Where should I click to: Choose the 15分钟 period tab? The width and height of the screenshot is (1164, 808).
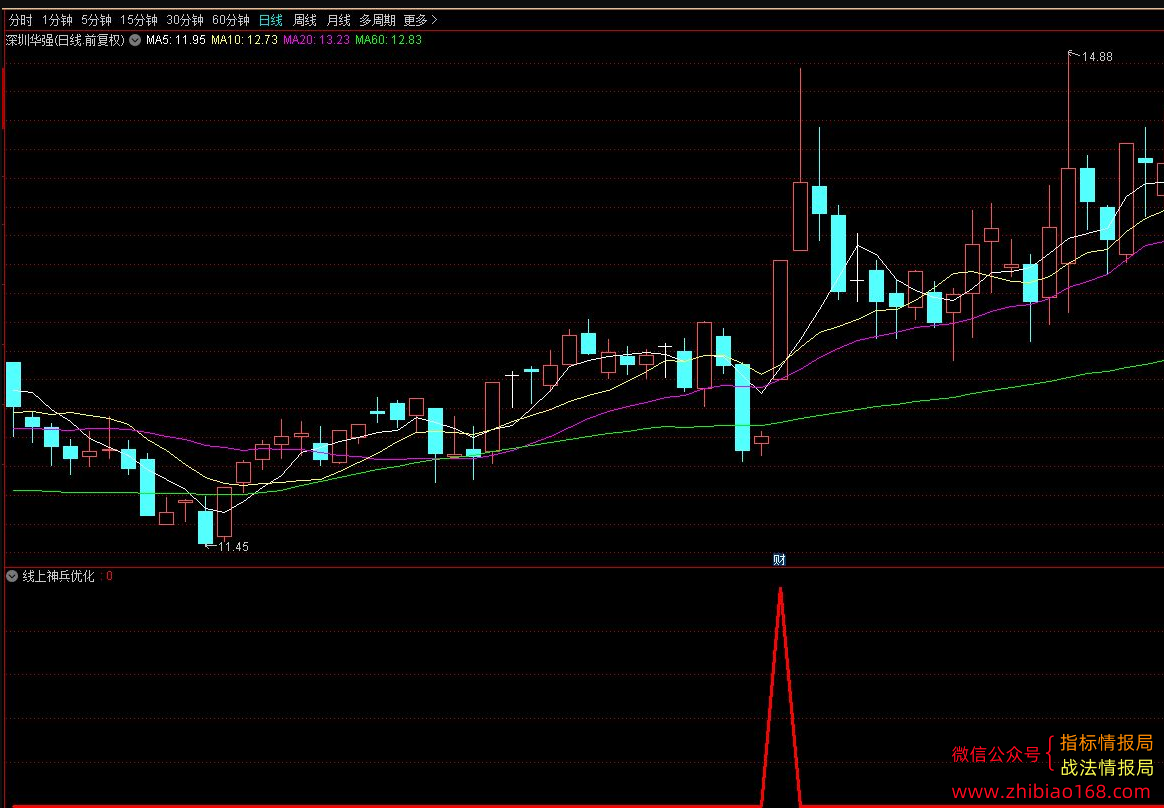tap(139, 20)
